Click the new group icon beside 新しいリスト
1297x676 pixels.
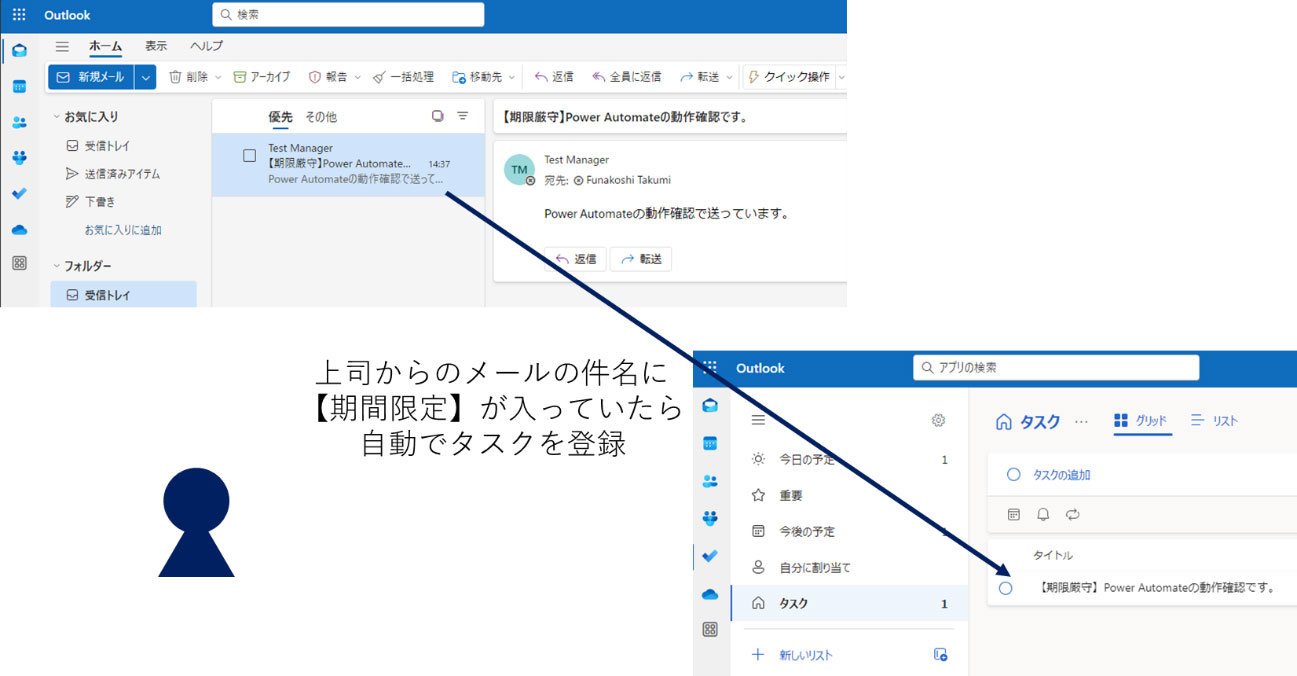click(940, 655)
